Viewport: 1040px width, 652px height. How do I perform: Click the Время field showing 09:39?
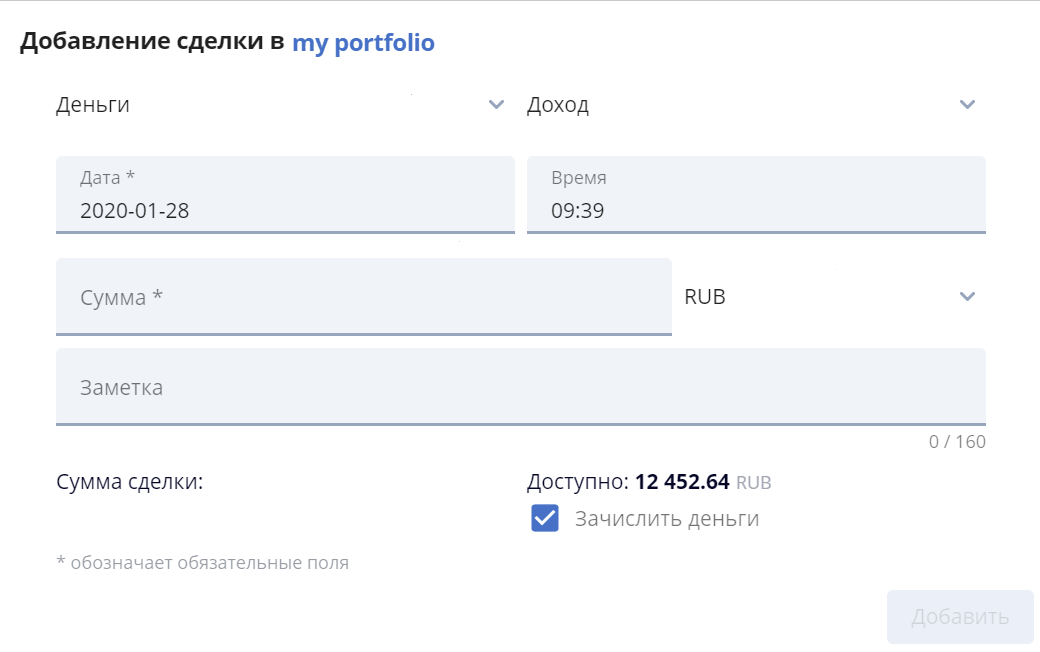click(755, 195)
